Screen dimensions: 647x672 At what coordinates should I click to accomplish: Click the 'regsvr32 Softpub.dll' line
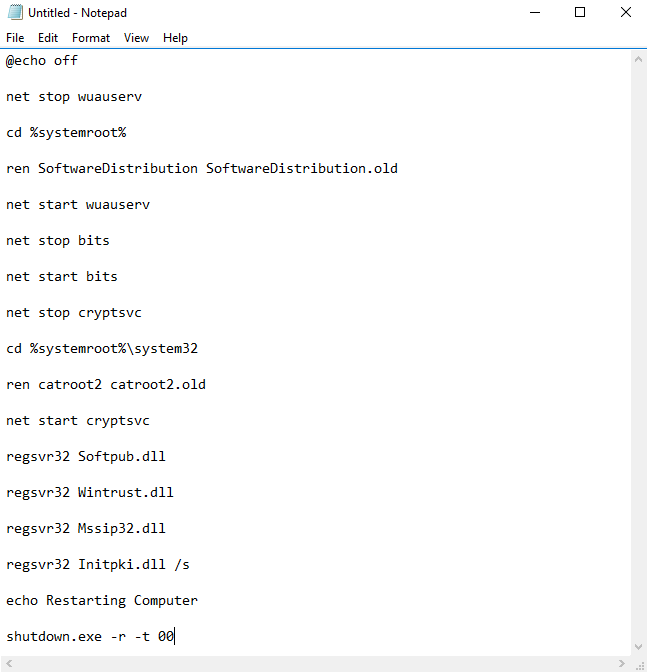pyautogui.click(x=86, y=456)
